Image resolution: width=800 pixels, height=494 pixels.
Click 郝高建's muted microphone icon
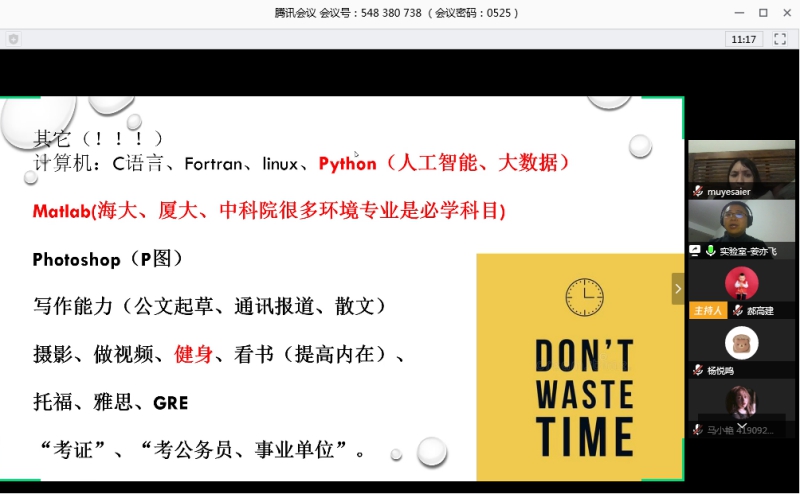pos(737,311)
